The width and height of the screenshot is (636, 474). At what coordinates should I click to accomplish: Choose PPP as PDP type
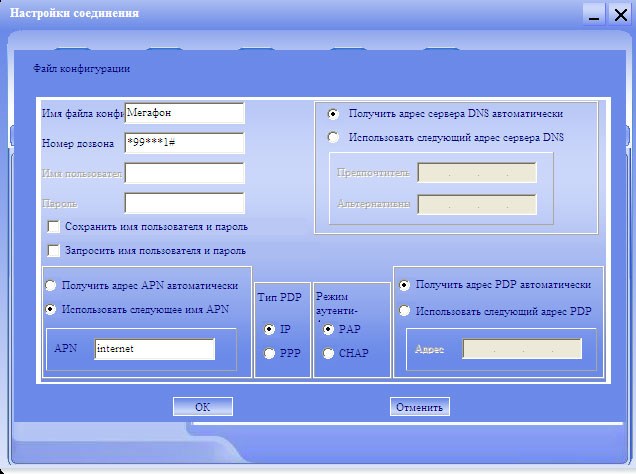(x=269, y=353)
